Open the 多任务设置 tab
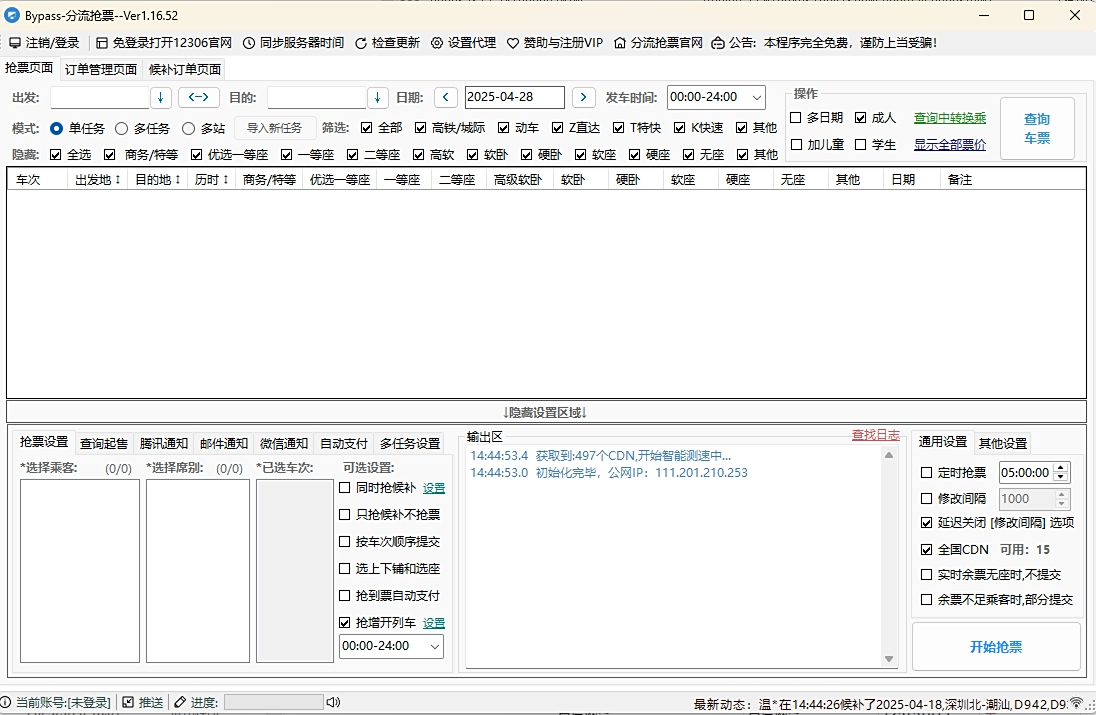The width and height of the screenshot is (1096, 715). [x=410, y=443]
